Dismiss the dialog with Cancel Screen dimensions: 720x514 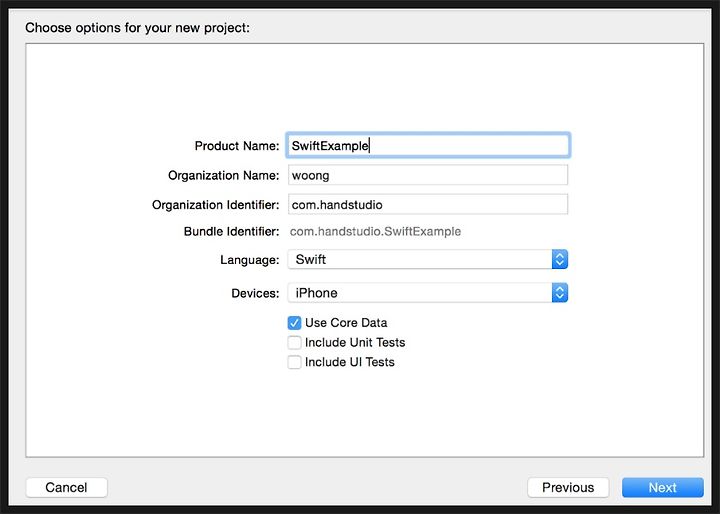tap(67, 487)
